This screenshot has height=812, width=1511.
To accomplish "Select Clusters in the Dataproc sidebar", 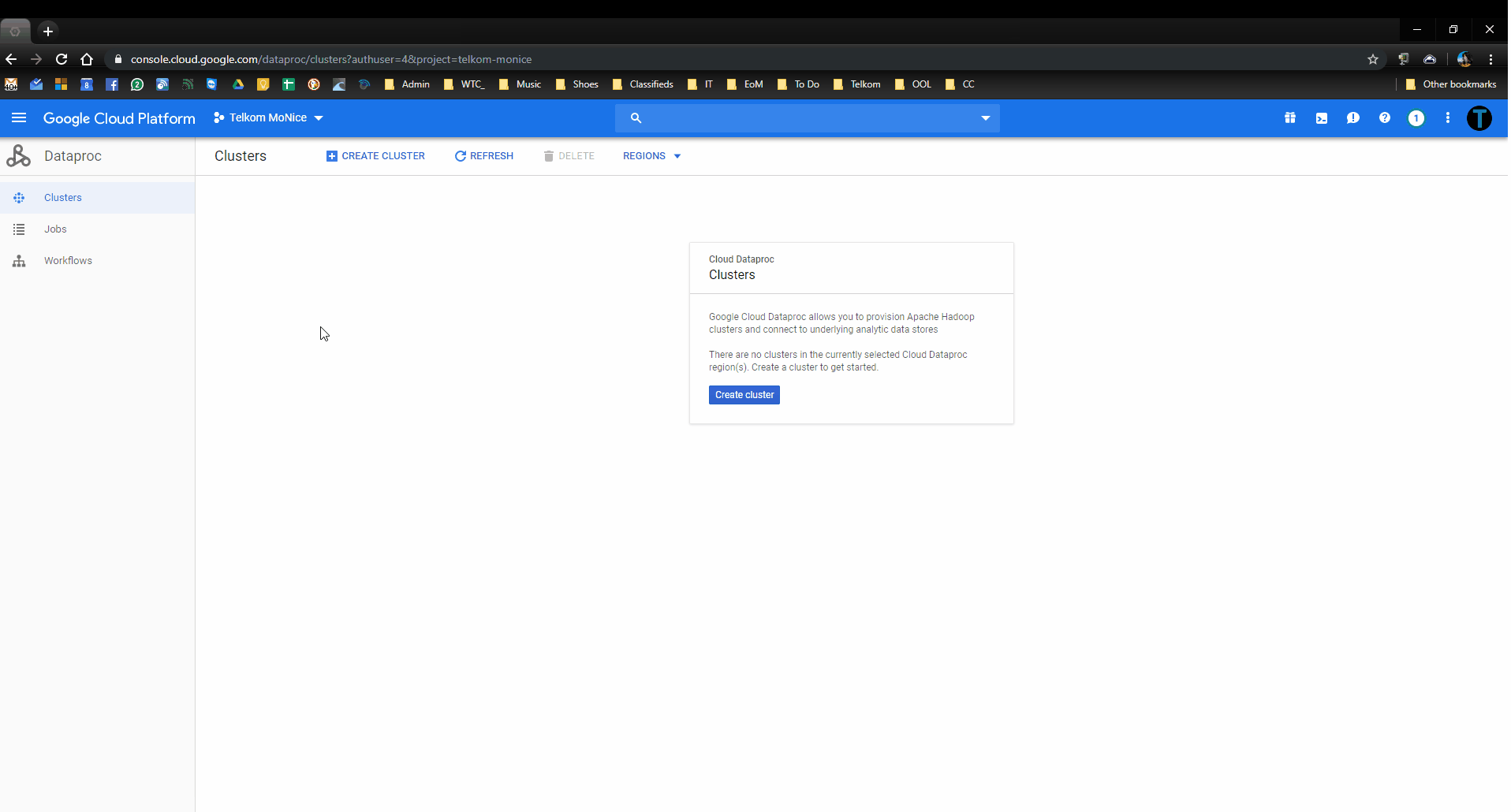I will pyautogui.click(x=97, y=198).
